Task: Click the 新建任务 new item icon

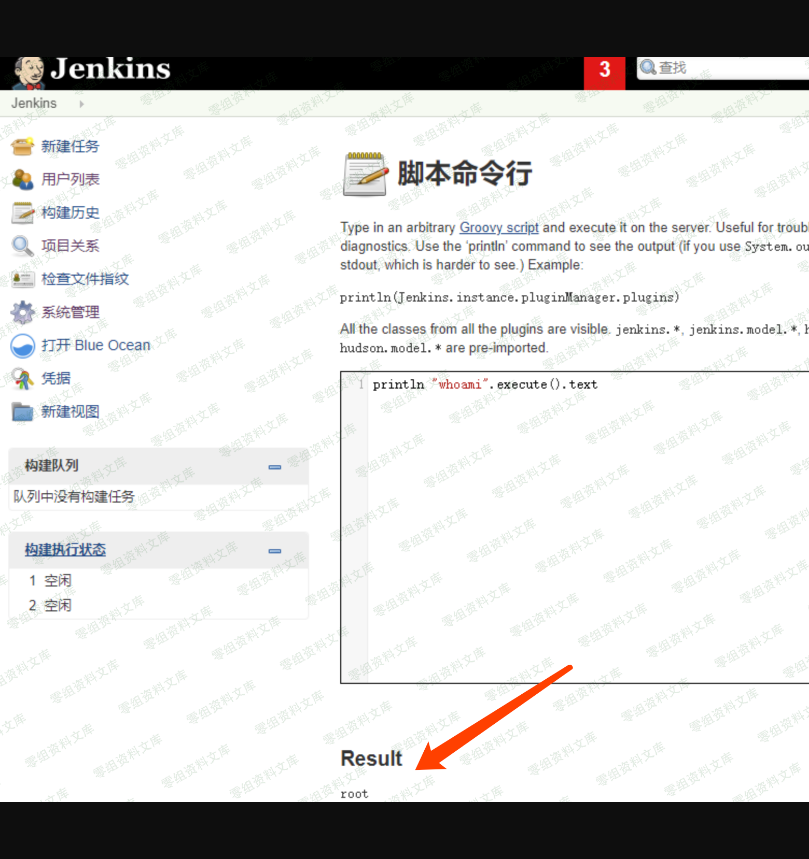Action: pyautogui.click(x=22, y=146)
